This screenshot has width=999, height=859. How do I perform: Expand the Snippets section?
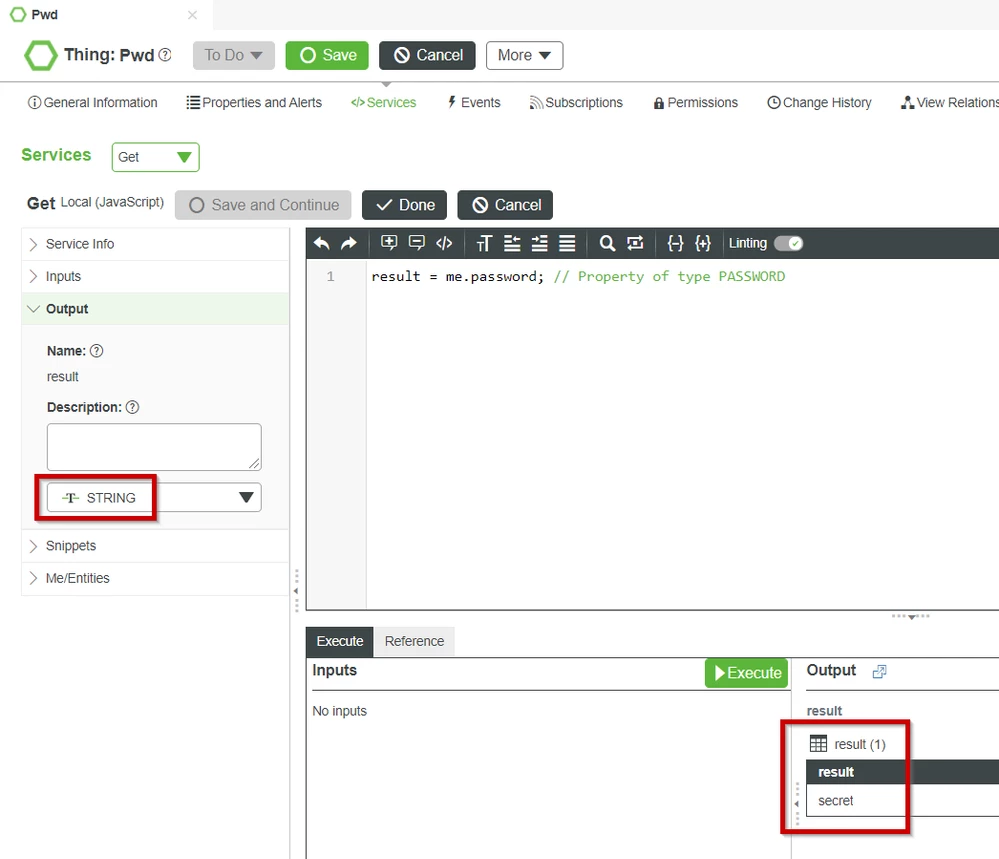[155, 546]
